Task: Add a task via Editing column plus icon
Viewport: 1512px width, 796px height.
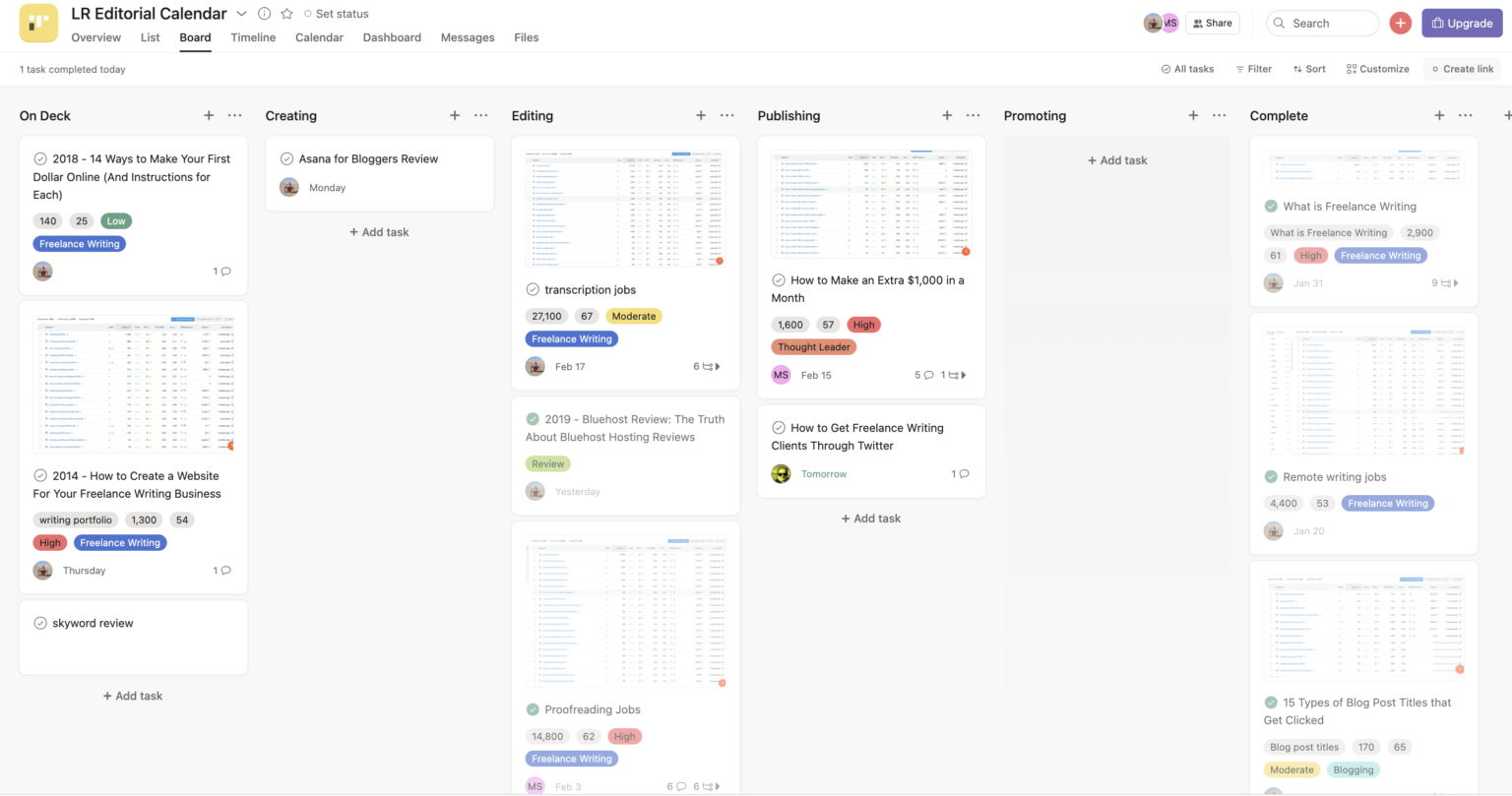Action: coord(701,115)
